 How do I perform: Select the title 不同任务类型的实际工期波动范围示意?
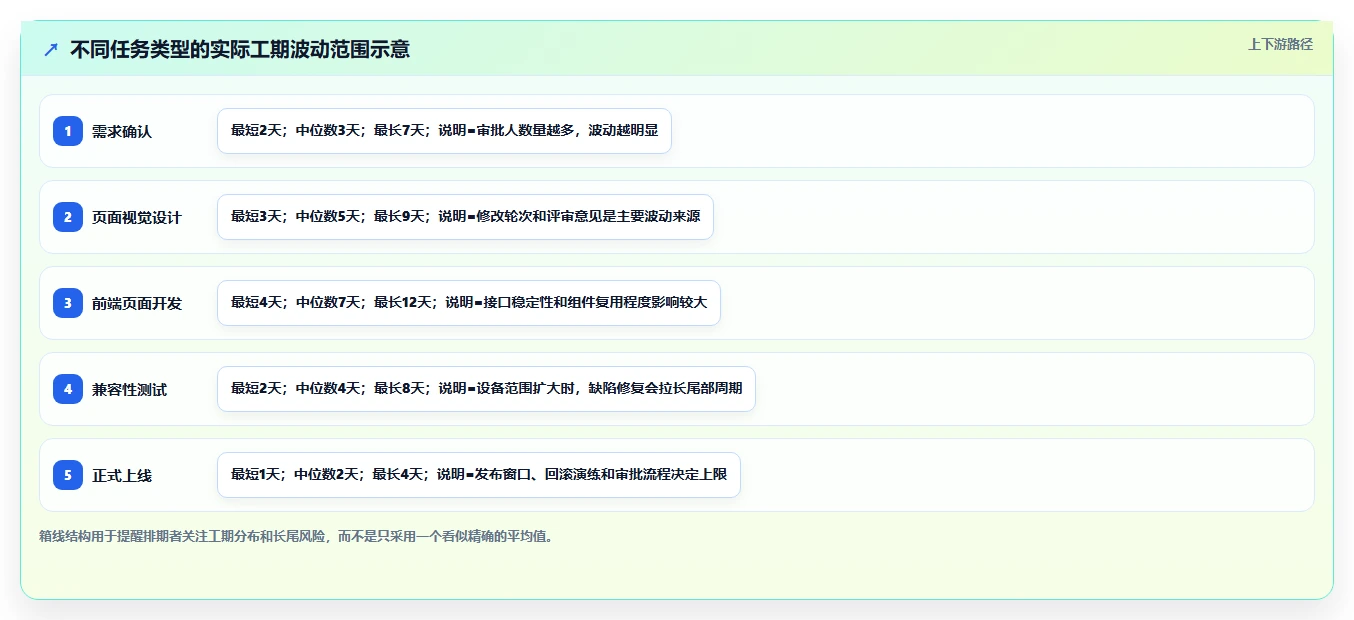coord(240,49)
